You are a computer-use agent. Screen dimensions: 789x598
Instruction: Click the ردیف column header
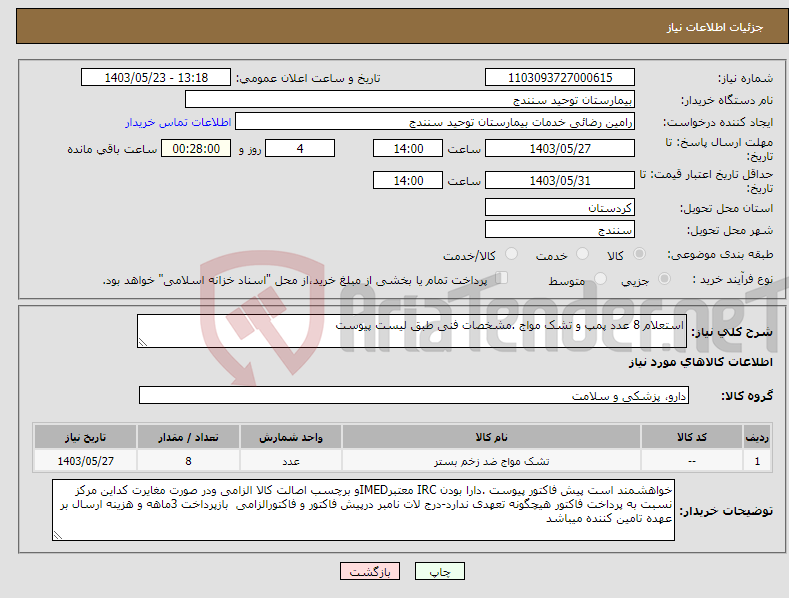click(757, 437)
